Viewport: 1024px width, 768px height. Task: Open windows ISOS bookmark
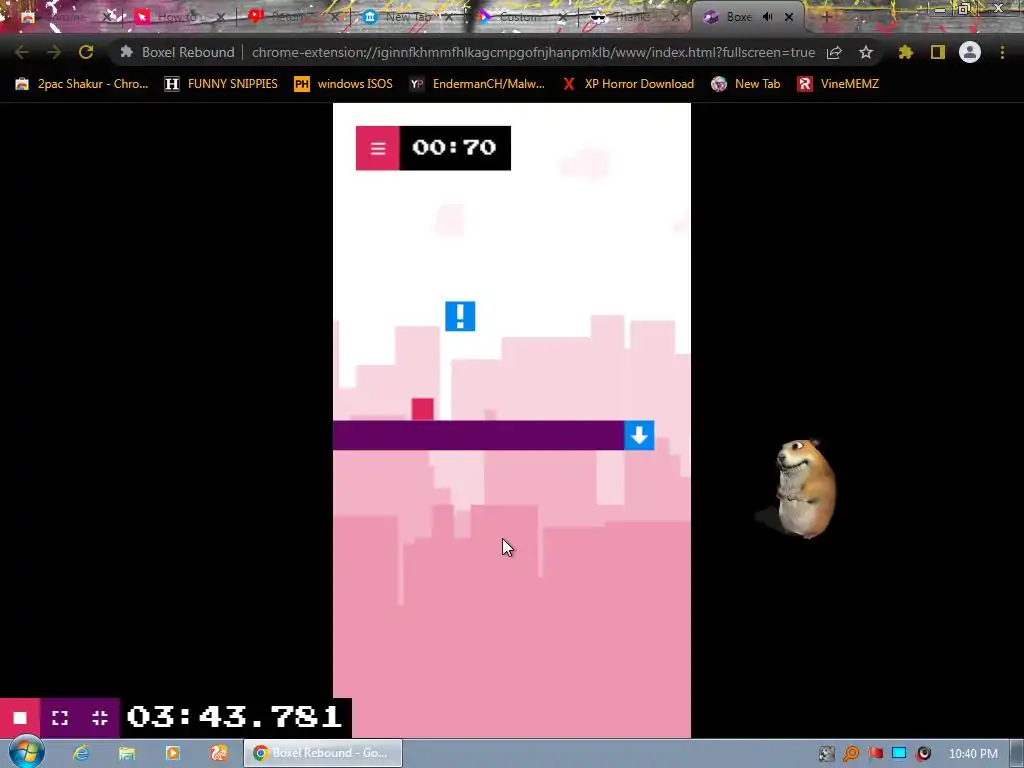(344, 84)
